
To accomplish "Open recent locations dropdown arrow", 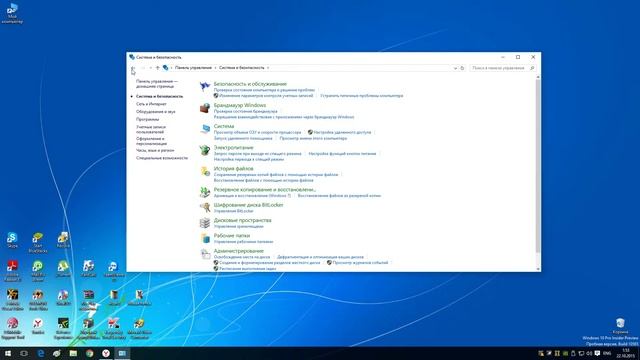I will coord(151,68).
